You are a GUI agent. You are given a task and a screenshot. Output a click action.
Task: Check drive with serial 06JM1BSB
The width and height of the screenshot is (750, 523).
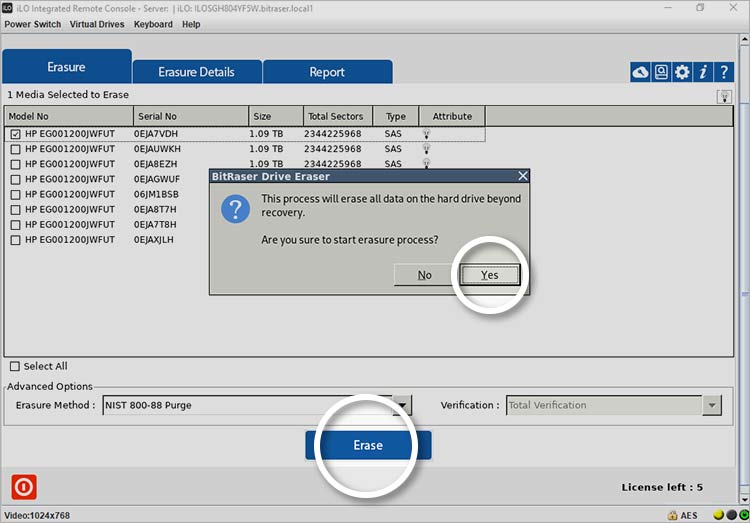[15, 195]
